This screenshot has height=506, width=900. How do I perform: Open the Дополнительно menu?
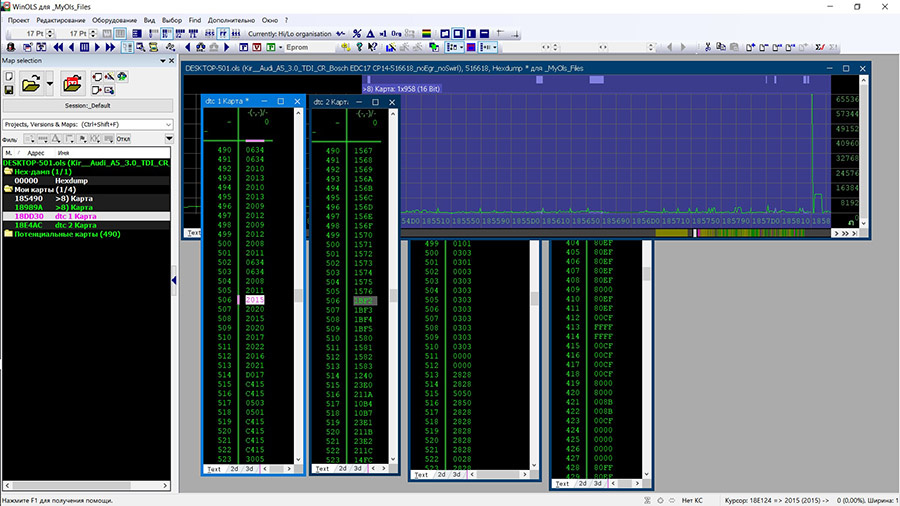(x=231, y=20)
